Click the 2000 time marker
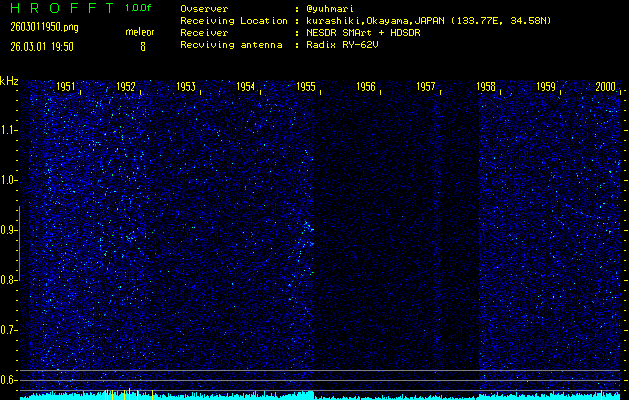Image resolution: width=629 pixels, height=400 pixels. (606, 87)
